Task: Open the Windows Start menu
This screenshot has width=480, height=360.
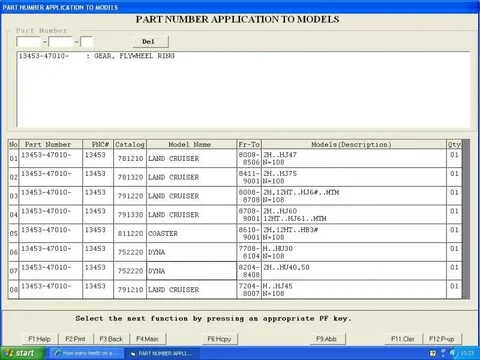Action: pyautogui.click(x=22, y=353)
